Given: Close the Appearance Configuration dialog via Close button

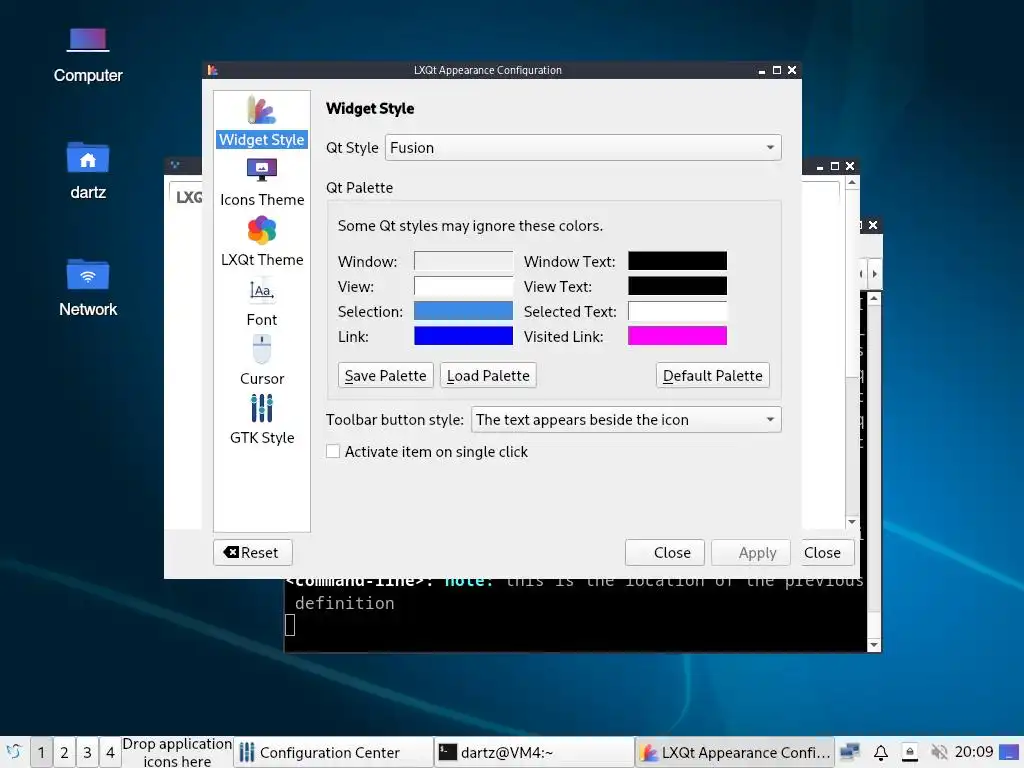Looking at the screenshot, I should [664, 552].
